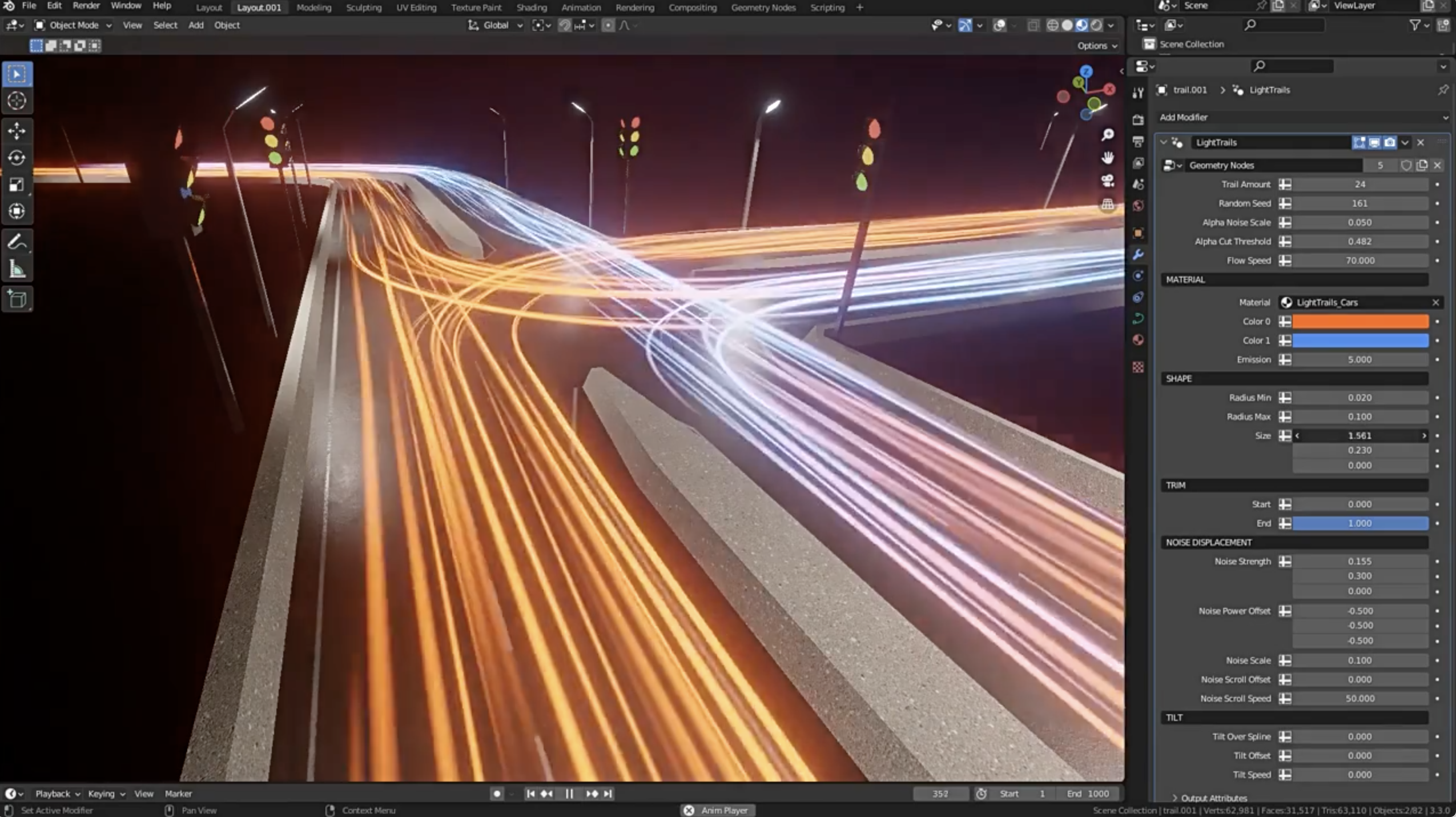Open the Render menu in the top bar
Screen dimensions: 1456x817
click(86, 6)
